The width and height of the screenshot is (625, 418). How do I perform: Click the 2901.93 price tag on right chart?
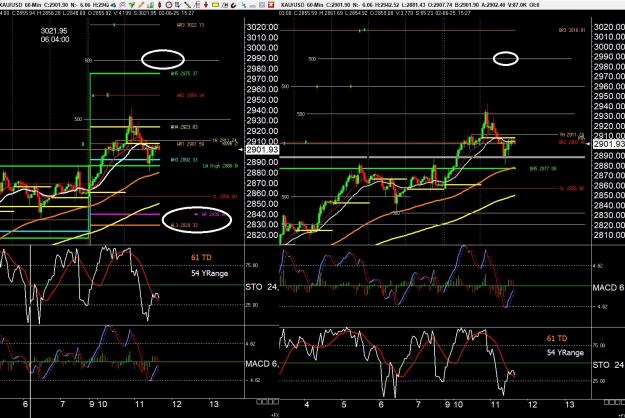tap(609, 144)
